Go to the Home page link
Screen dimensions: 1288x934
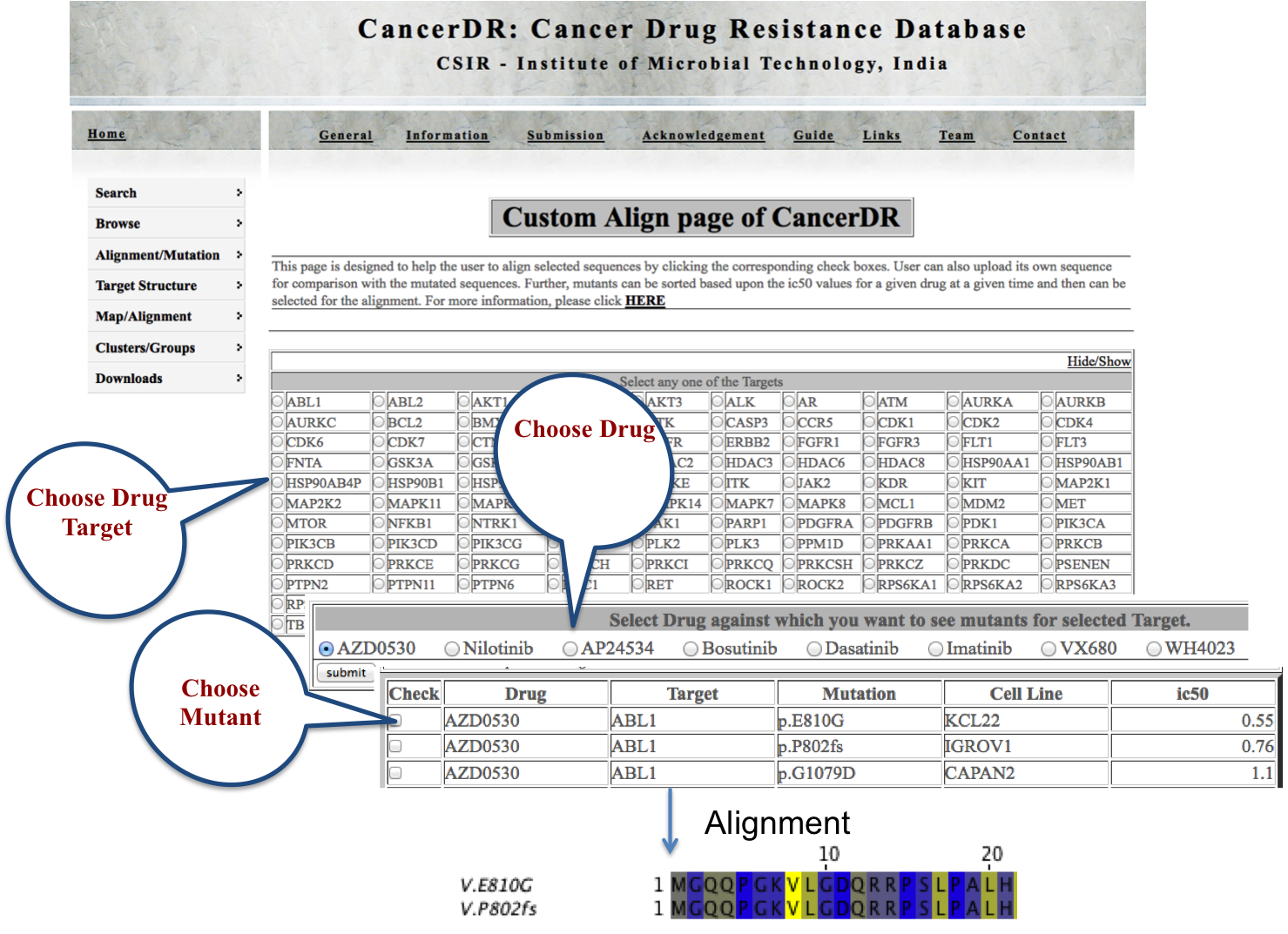(106, 134)
